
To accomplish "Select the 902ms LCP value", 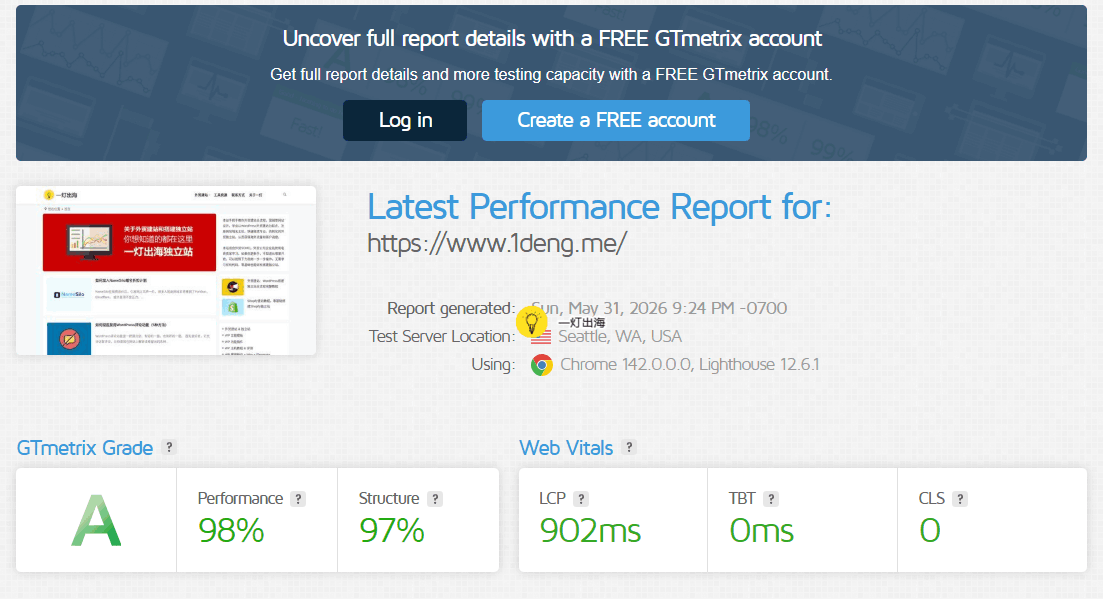I will tap(590, 531).
